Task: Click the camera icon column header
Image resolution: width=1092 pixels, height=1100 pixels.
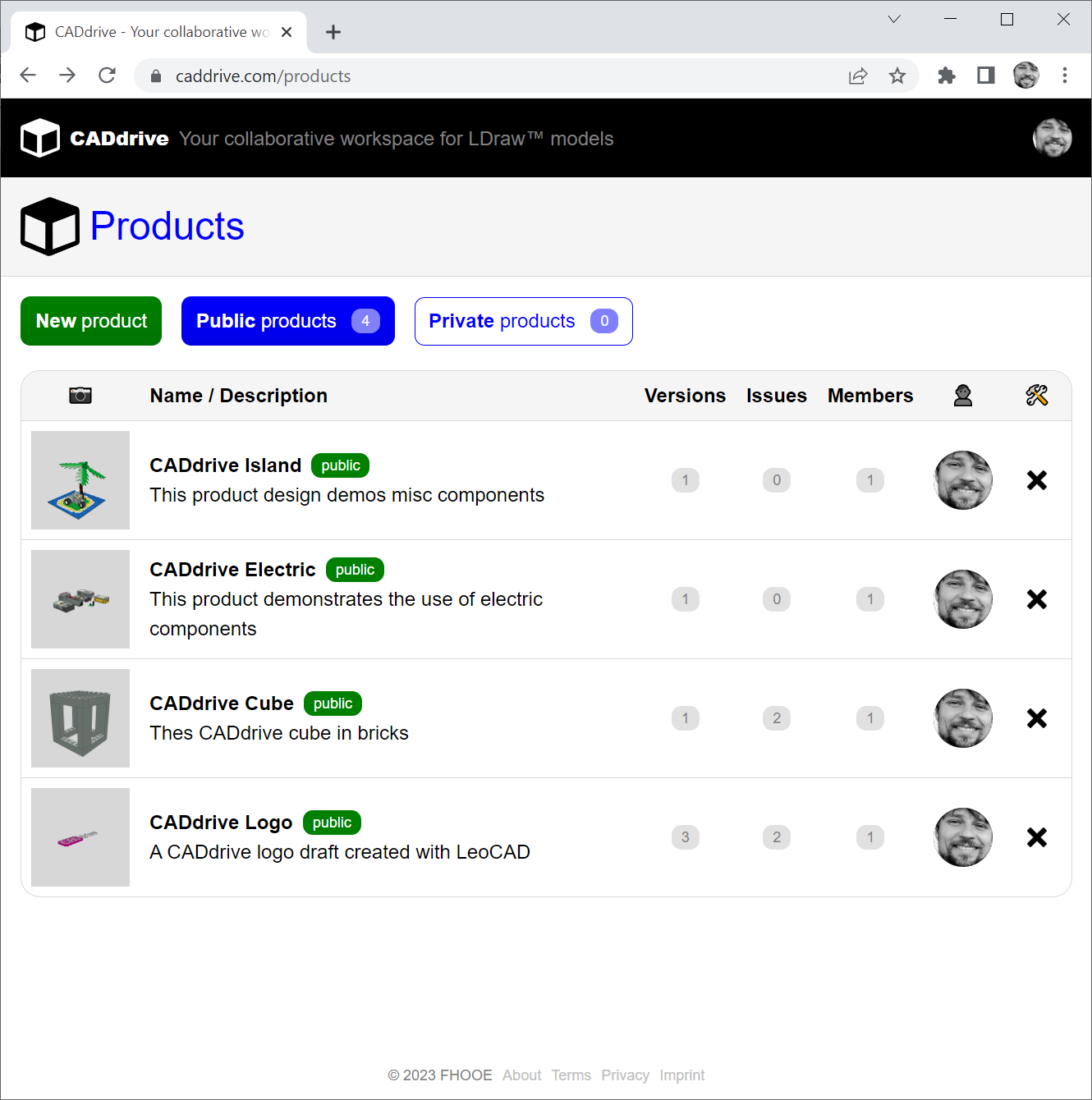Action: [80, 395]
